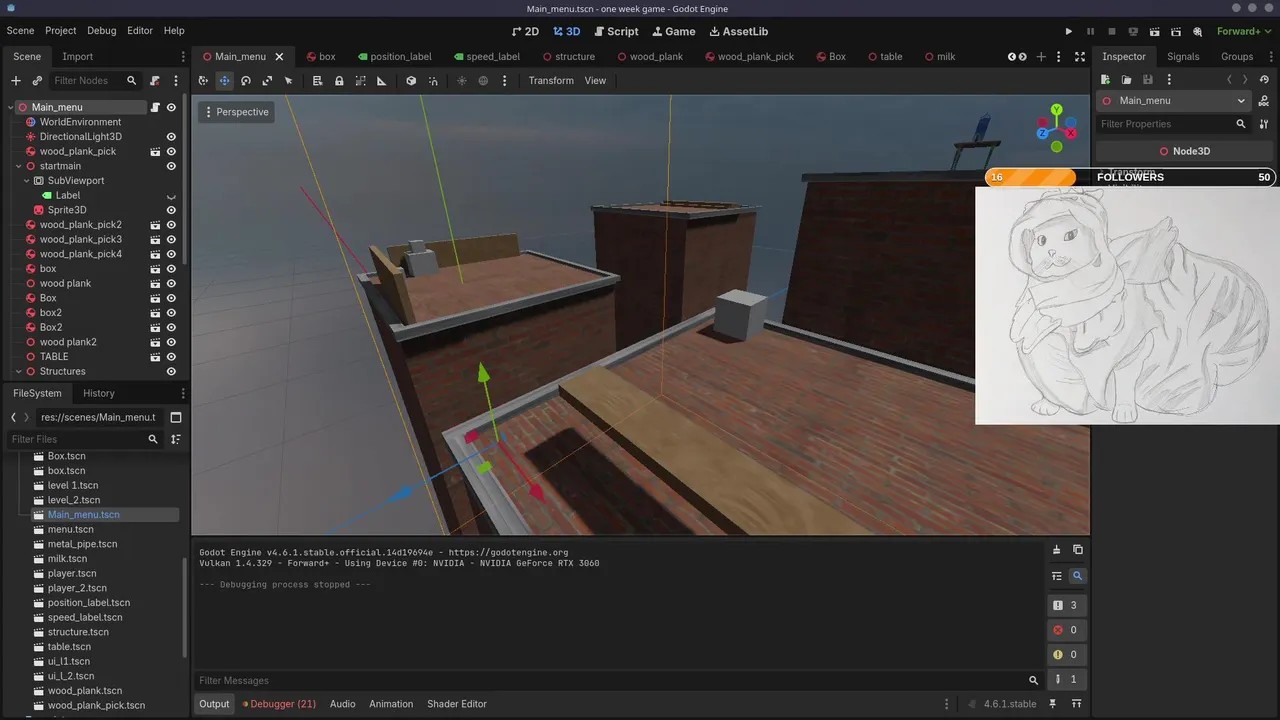The width and height of the screenshot is (1280, 720).
Task: Open script attached to the Main_menu node
Action: click(x=155, y=107)
